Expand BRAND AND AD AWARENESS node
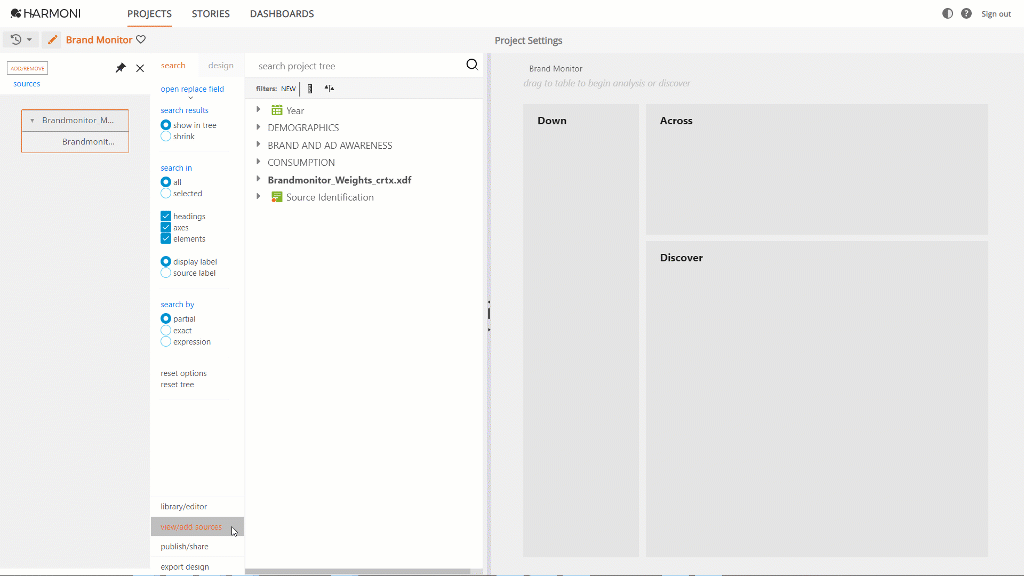The height and width of the screenshot is (576, 1024). pyautogui.click(x=259, y=144)
